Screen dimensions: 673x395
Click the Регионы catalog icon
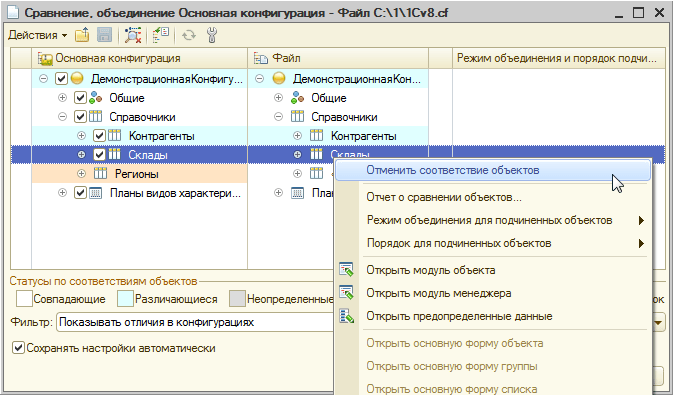coord(100,173)
